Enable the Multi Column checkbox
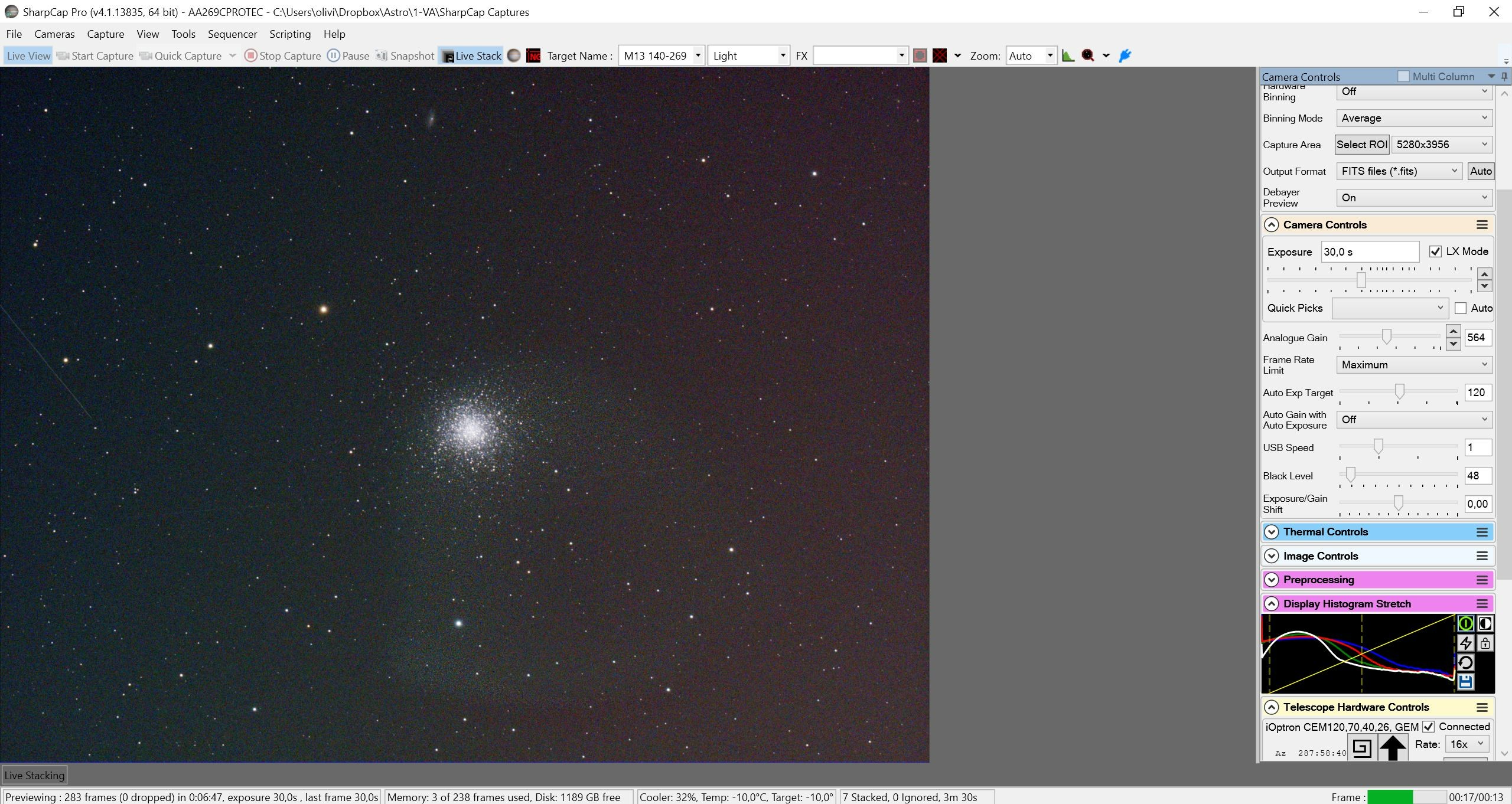1512x804 pixels. point(1403,77)
